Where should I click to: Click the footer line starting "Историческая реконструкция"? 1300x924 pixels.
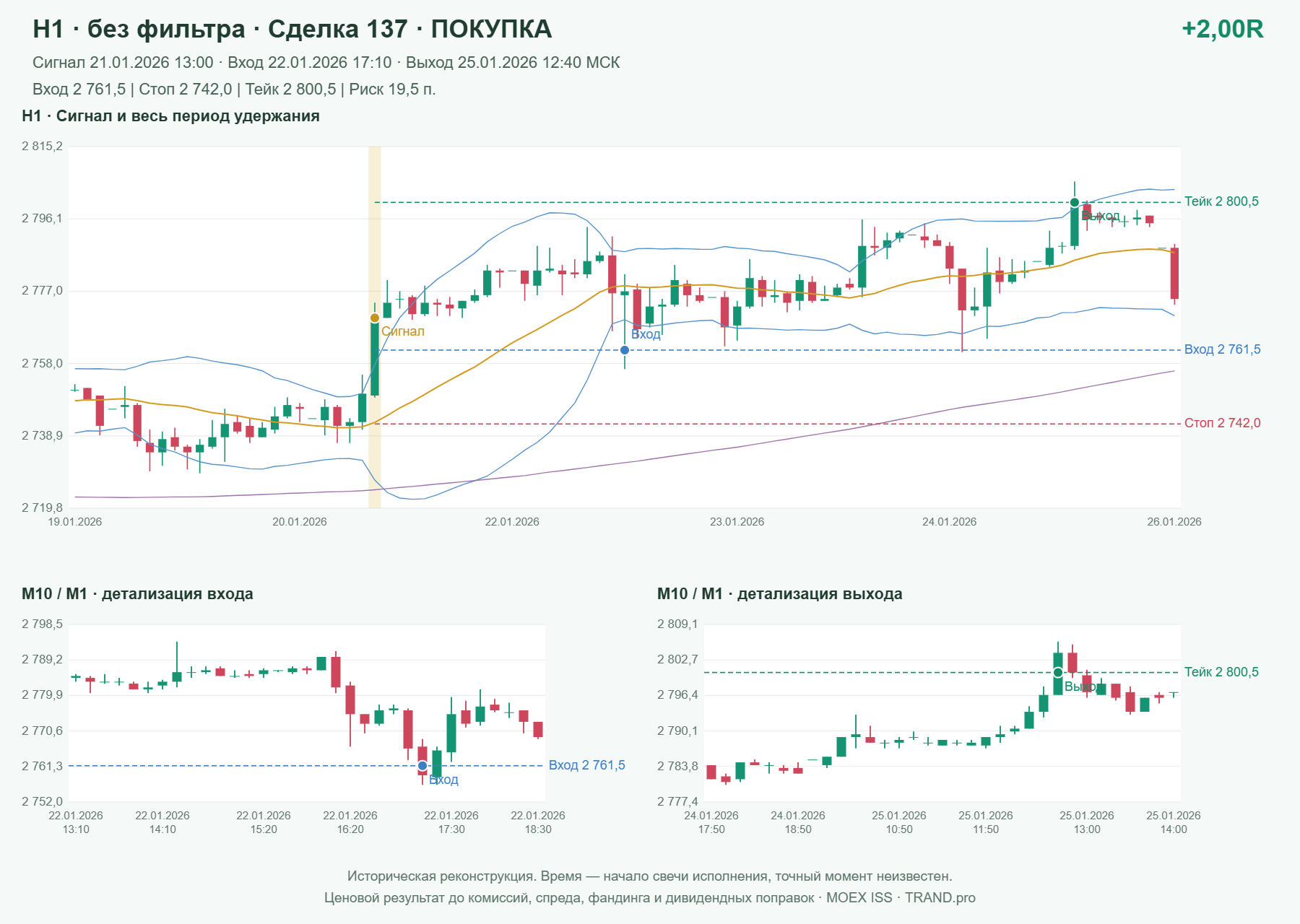pos(650,876)
